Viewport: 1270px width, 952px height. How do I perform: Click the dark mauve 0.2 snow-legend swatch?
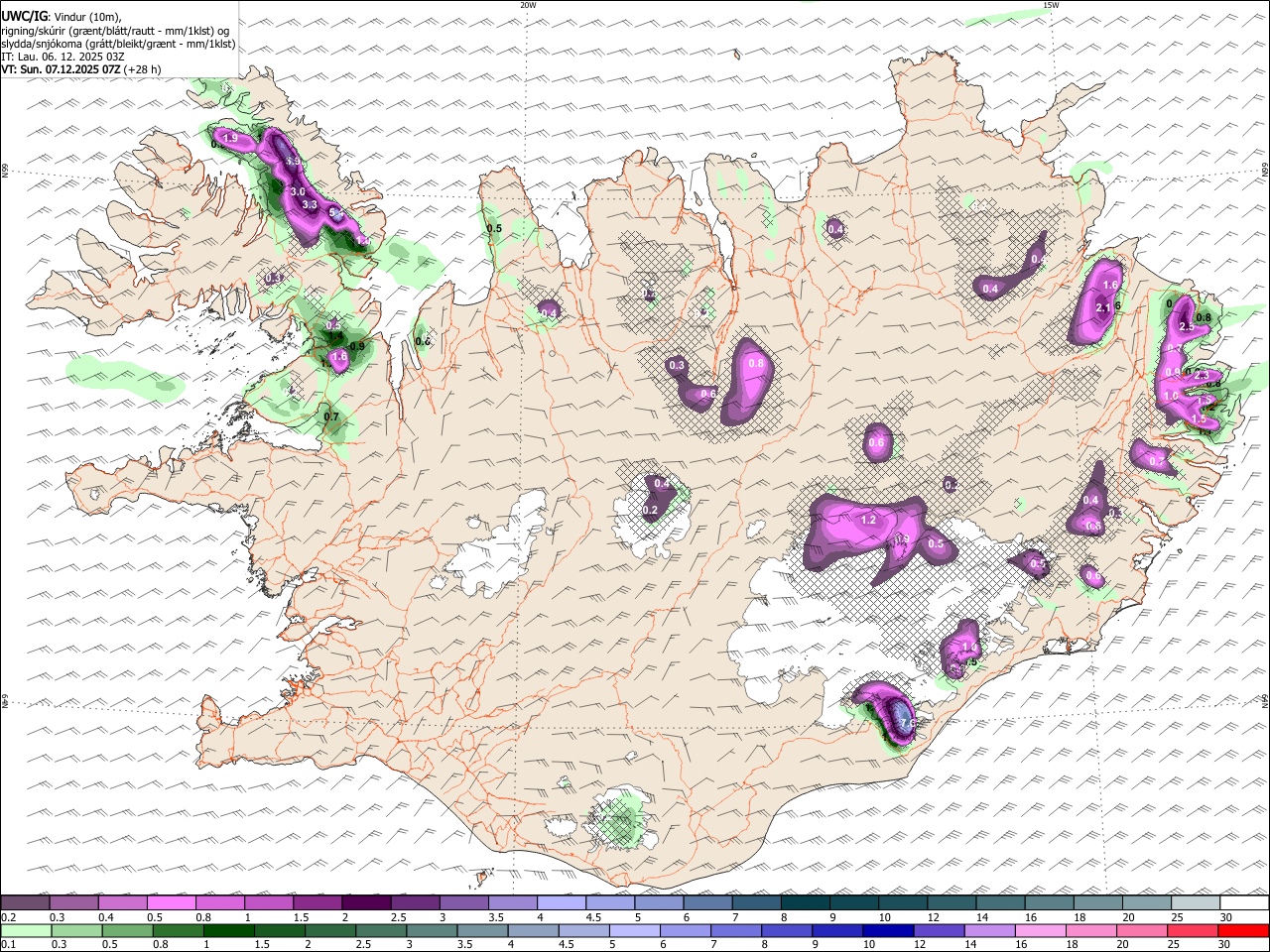point(26,902)
